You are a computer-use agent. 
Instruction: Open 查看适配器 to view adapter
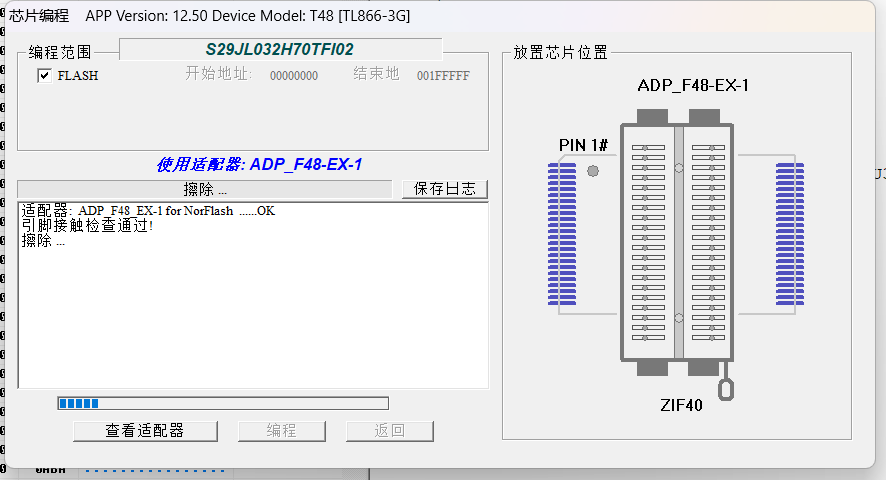tap(145, 430)
